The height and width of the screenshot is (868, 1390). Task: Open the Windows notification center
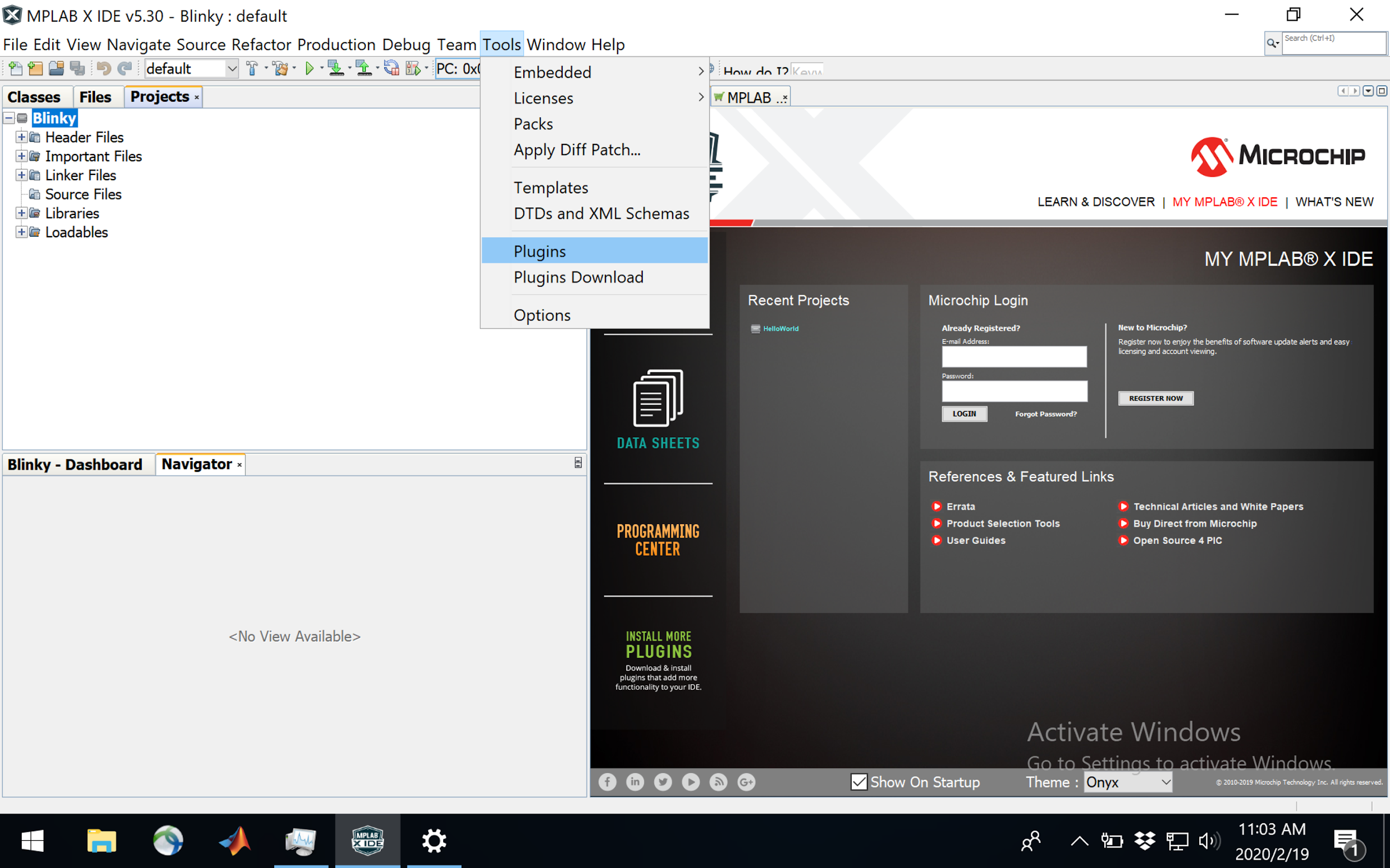(x=1348, y=842)
